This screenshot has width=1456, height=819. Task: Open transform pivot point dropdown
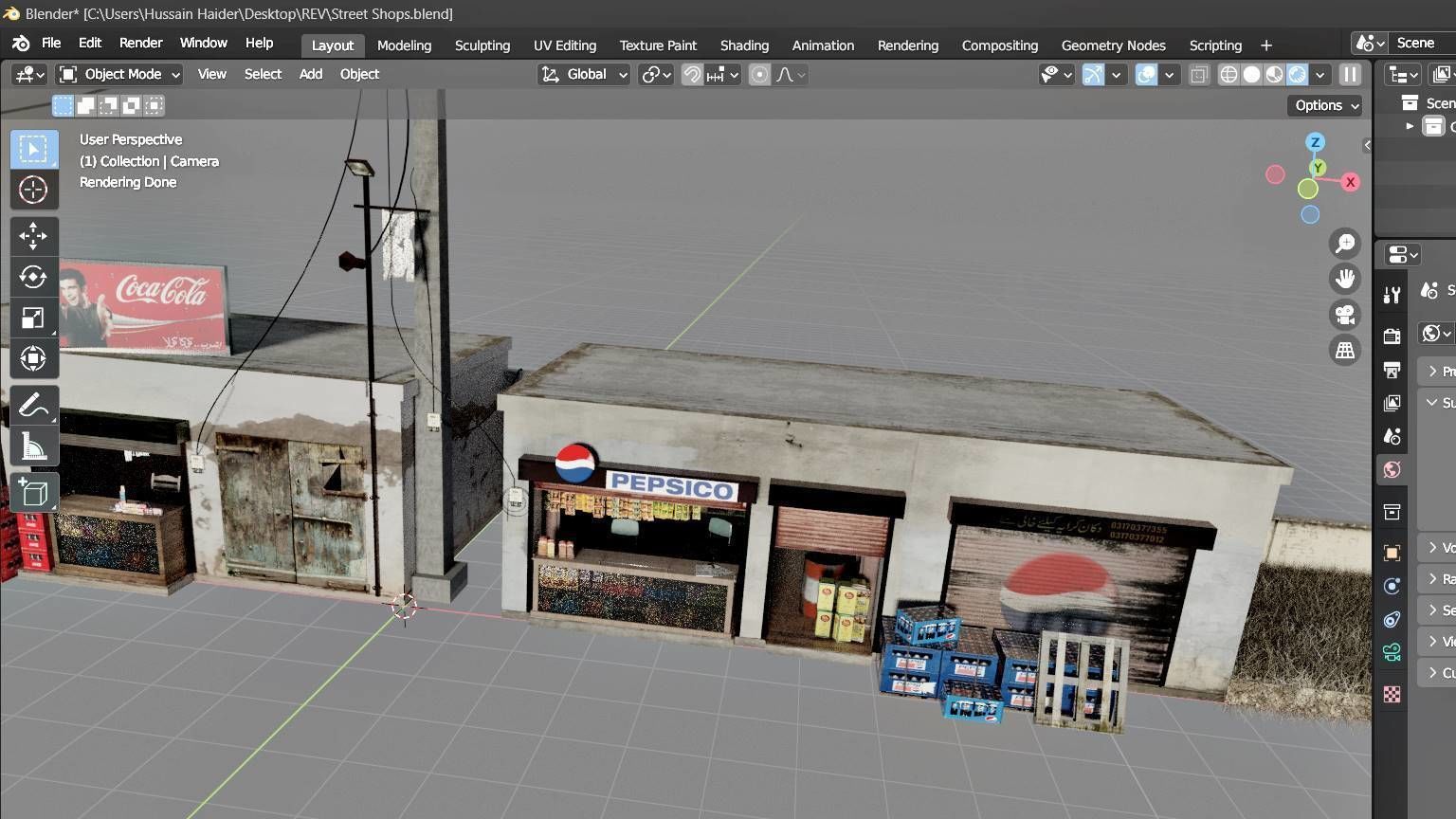pyautogui.click(x=655, y=74)
